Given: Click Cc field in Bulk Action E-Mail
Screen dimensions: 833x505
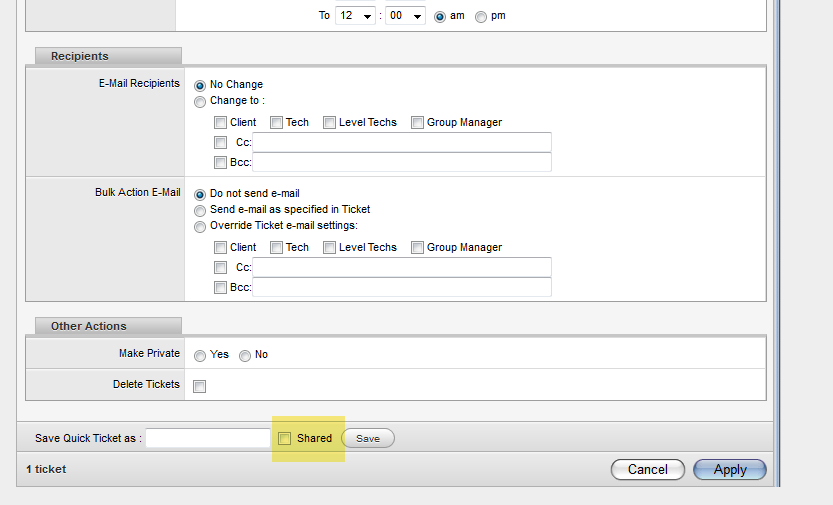Looking at the screenshot, I should [402, 267].
